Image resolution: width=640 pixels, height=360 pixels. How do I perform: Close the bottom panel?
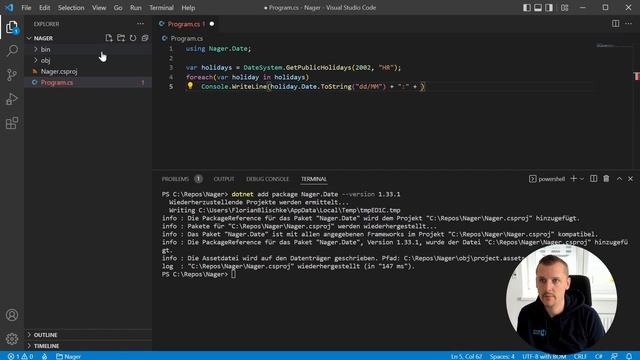(631, 179)
